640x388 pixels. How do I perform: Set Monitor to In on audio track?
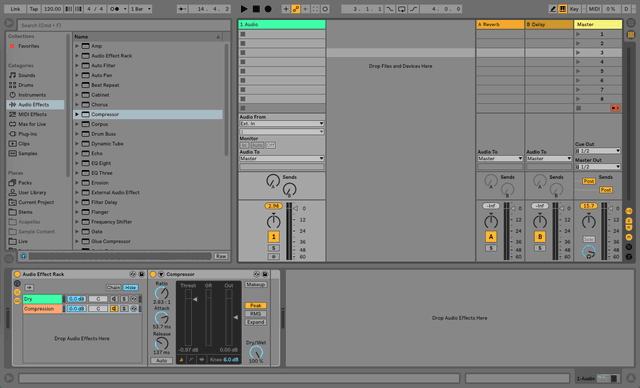pos(244,145)
